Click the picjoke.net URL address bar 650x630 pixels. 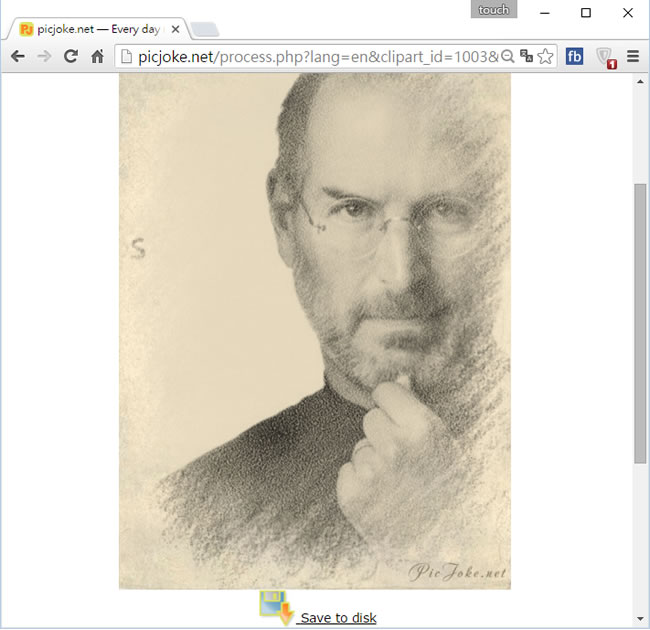[x=310, y=57]
